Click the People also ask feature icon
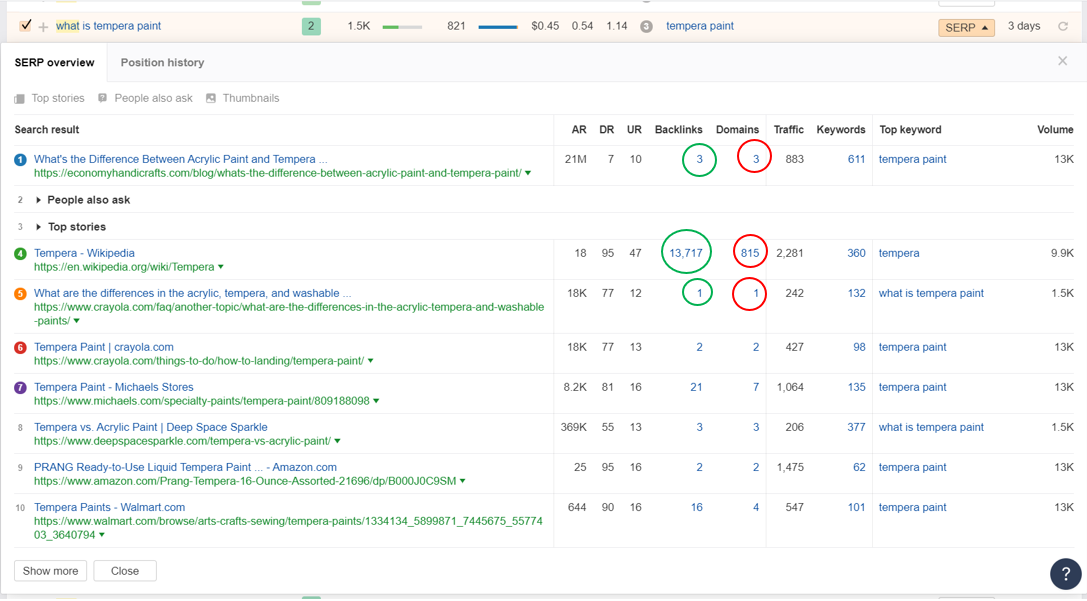This screenshot has height=601, width=1087. [103, 98]
